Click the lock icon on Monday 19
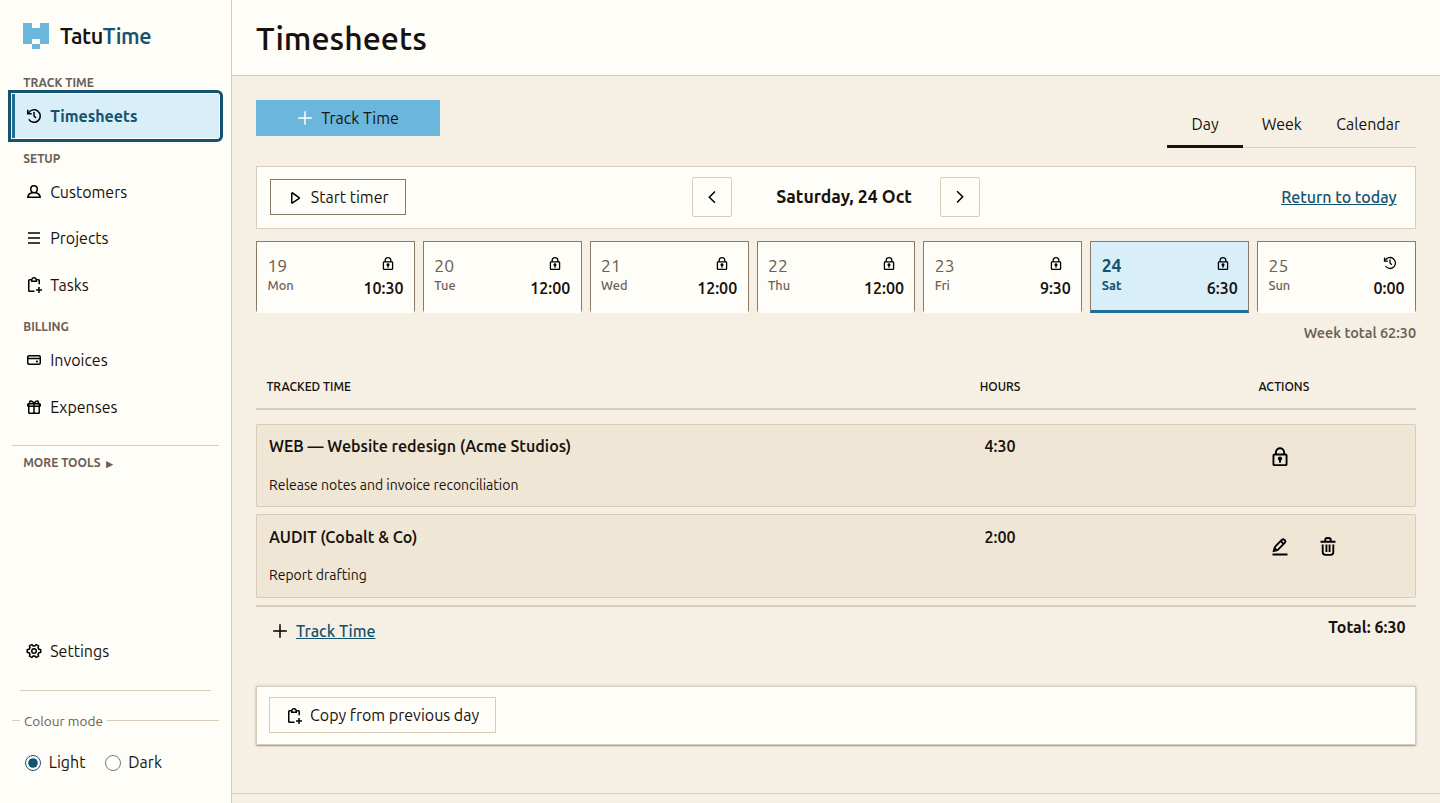1440x803 pixels. [x=388, y=264]
